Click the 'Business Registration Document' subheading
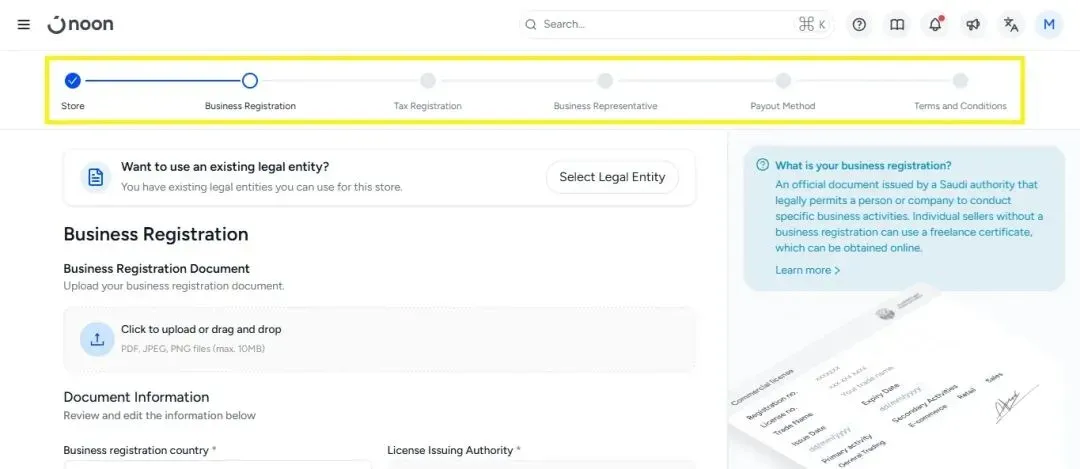 click(156, 269)
